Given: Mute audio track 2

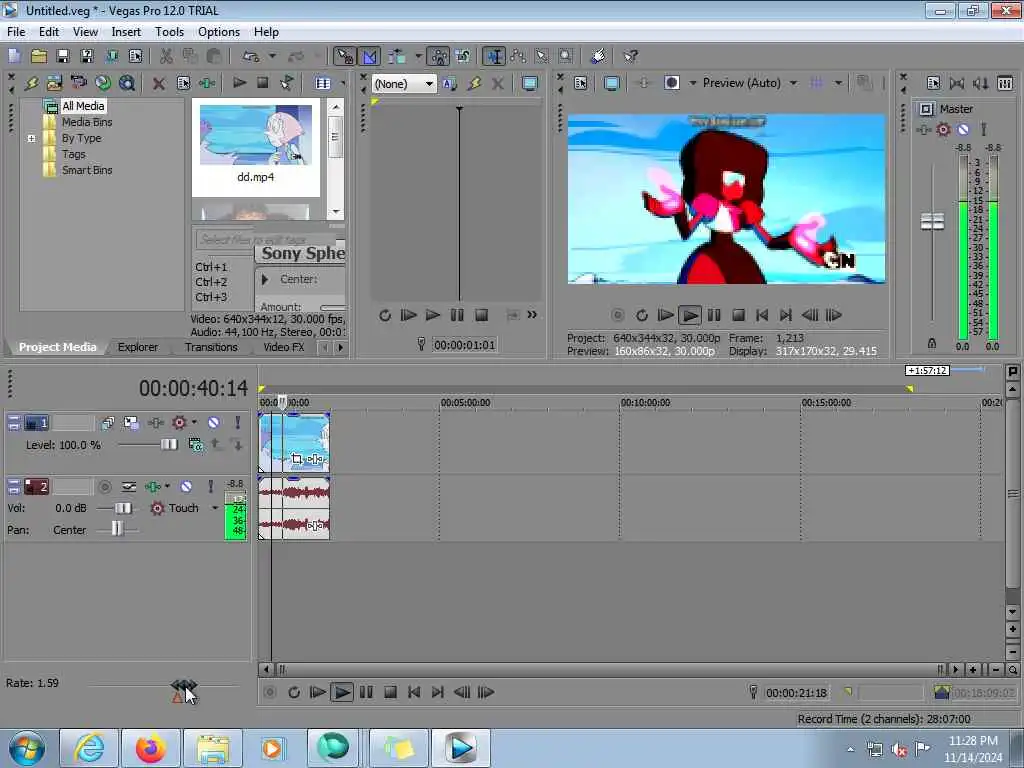Looking at the screenshot, I should [x=186, y=487].
